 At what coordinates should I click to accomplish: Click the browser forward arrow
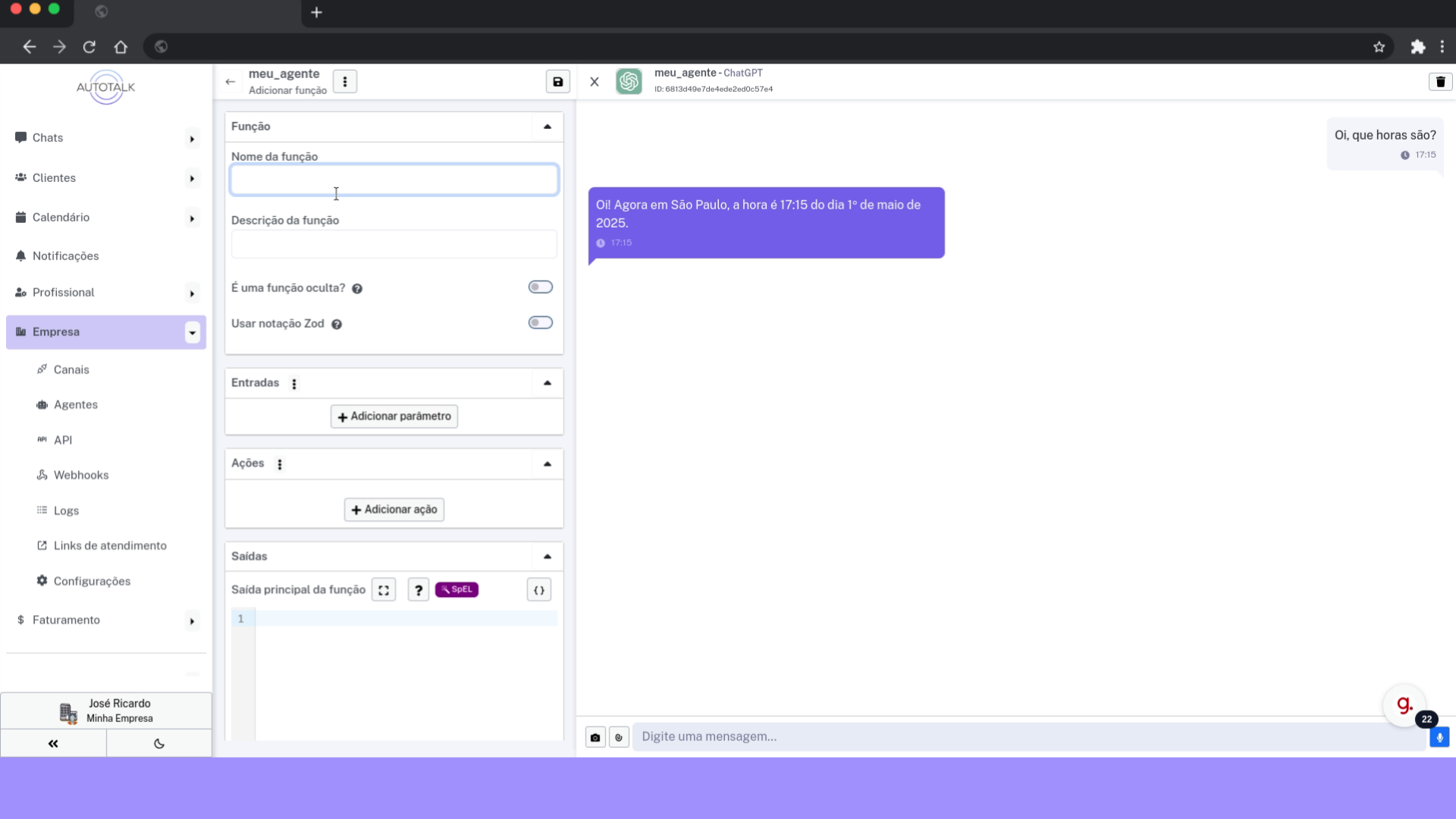pyautogui.click(x=59, y=47)
